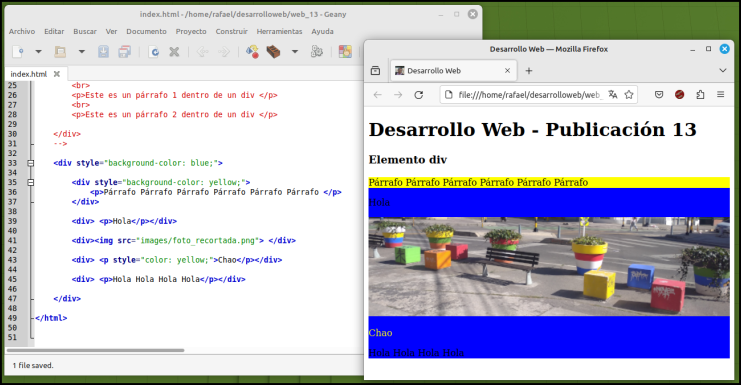Click the 'images/foto_recortada.png' src value
This screenshot has height=385, width=741.
click(x=198, y=240)
